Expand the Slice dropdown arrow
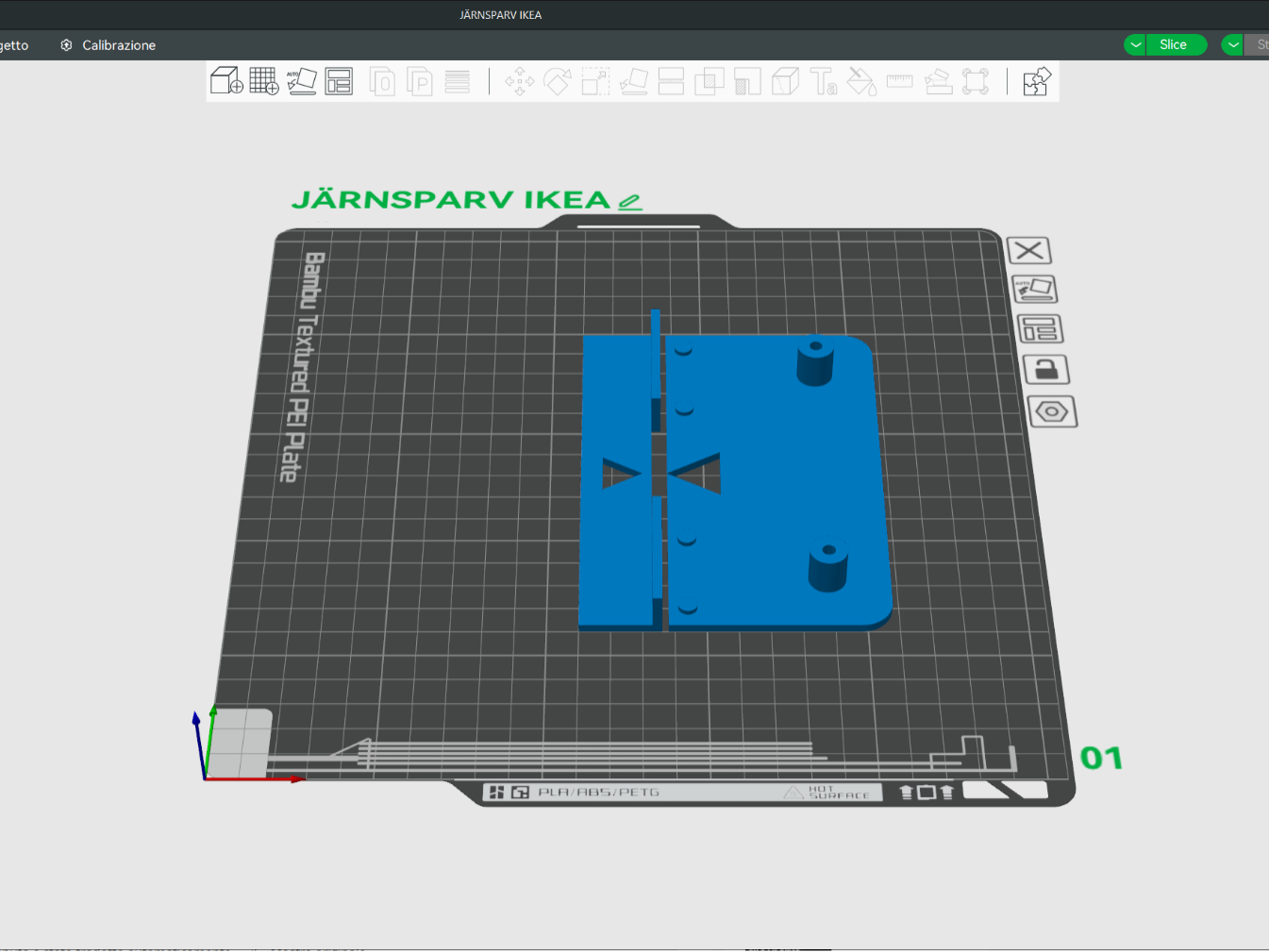Viewport: 1269px width, 952px height. pos(1135,44)
